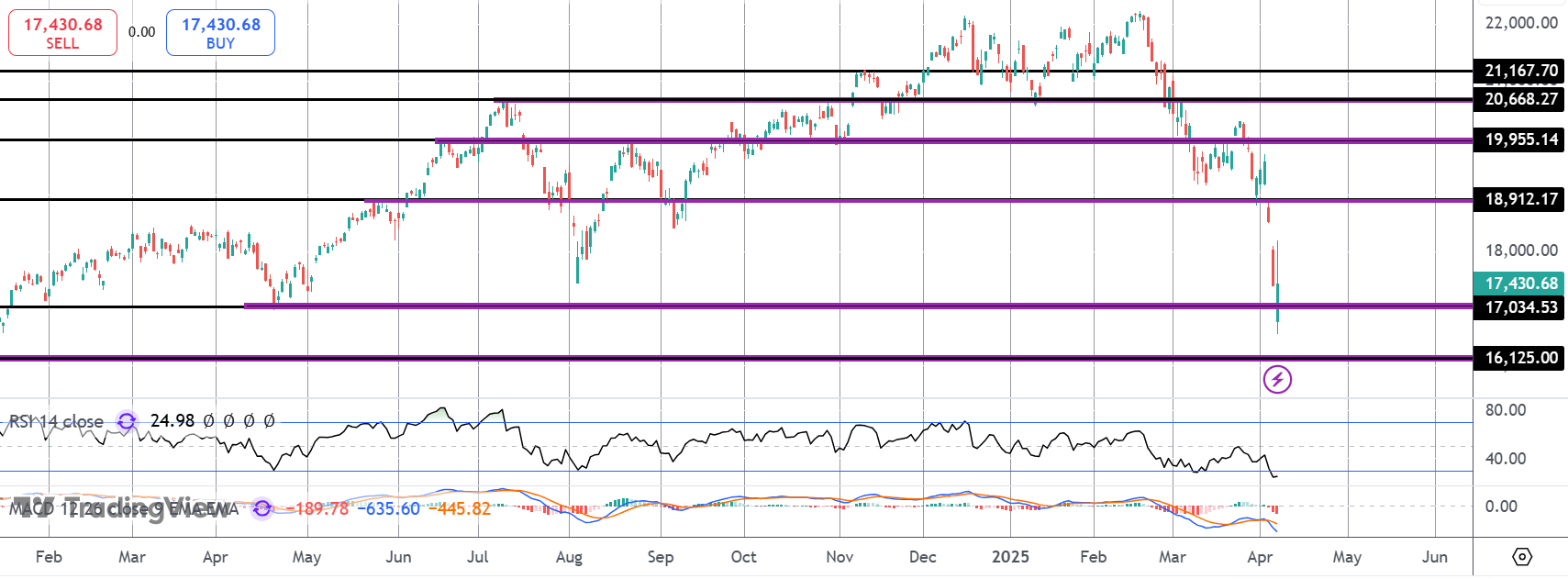Click the green 17,430.68 current price tag

tap(1519, 284)
